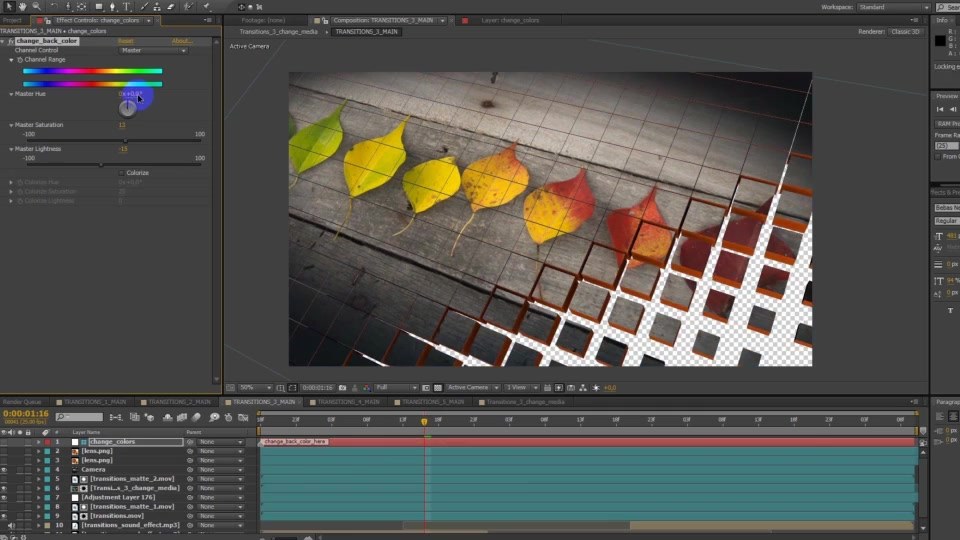960x540 pixels.
Task: Toggle fx switch of change_back_color effect
Action: coord(10,41)
